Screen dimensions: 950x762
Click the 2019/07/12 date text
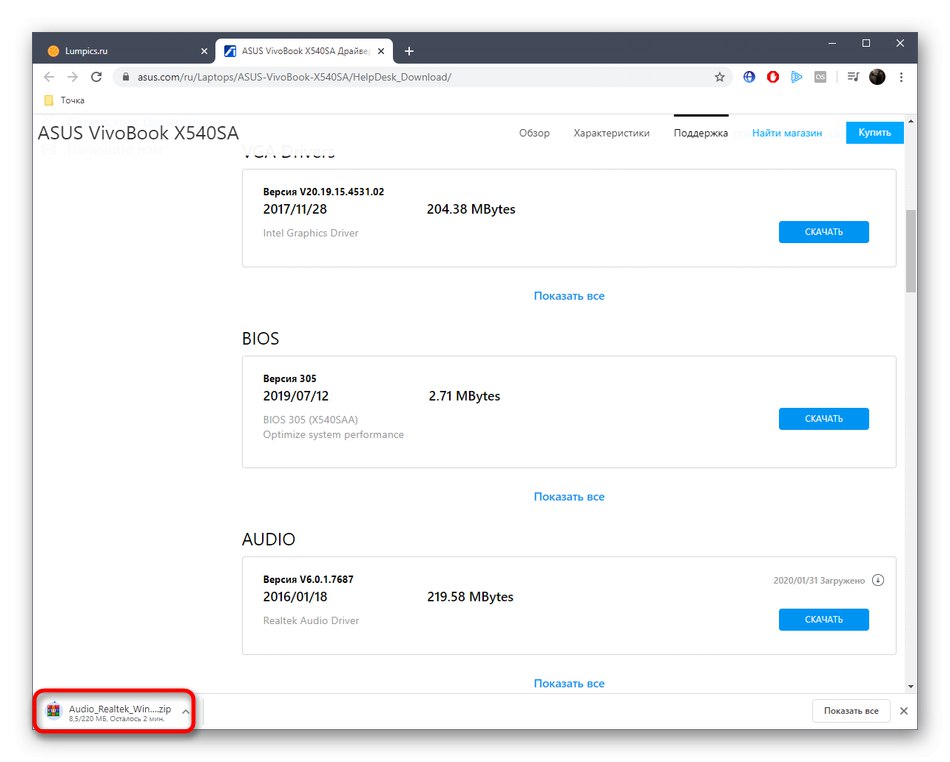click(x=296, y=396)
